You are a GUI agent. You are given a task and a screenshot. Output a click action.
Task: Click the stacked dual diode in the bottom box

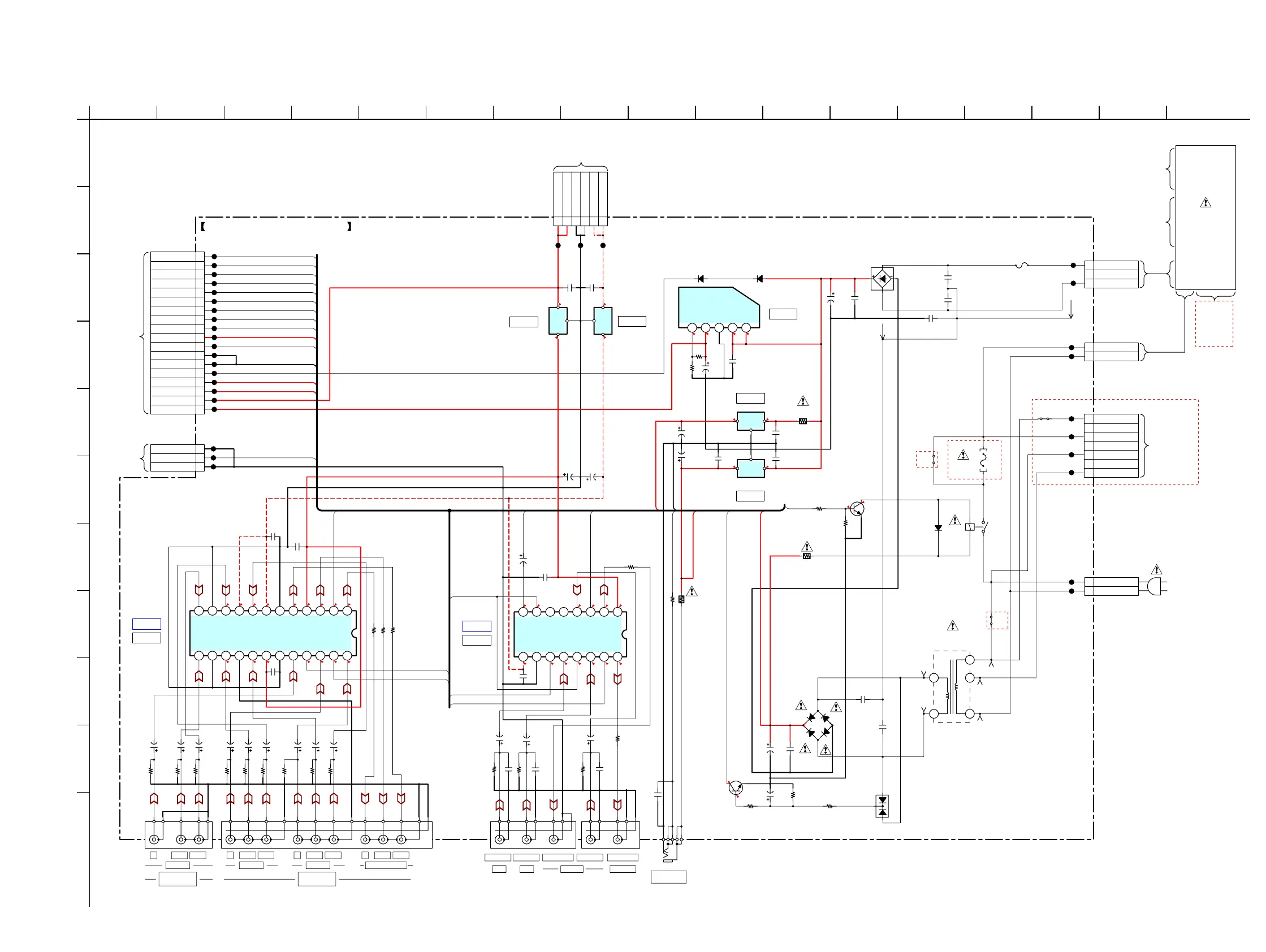(882, 806)
